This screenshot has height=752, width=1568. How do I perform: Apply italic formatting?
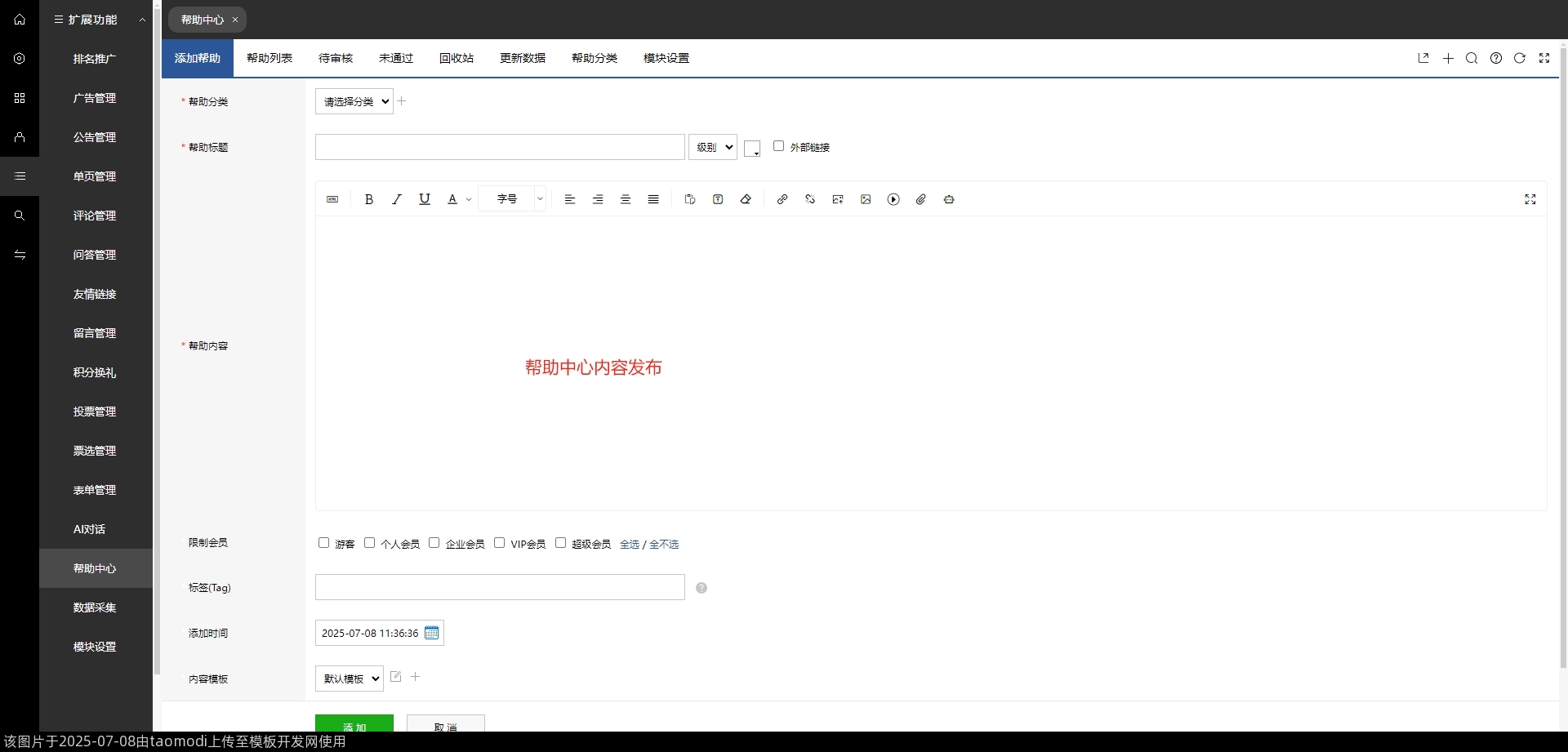pyautogui.click(x=397, y=199)
